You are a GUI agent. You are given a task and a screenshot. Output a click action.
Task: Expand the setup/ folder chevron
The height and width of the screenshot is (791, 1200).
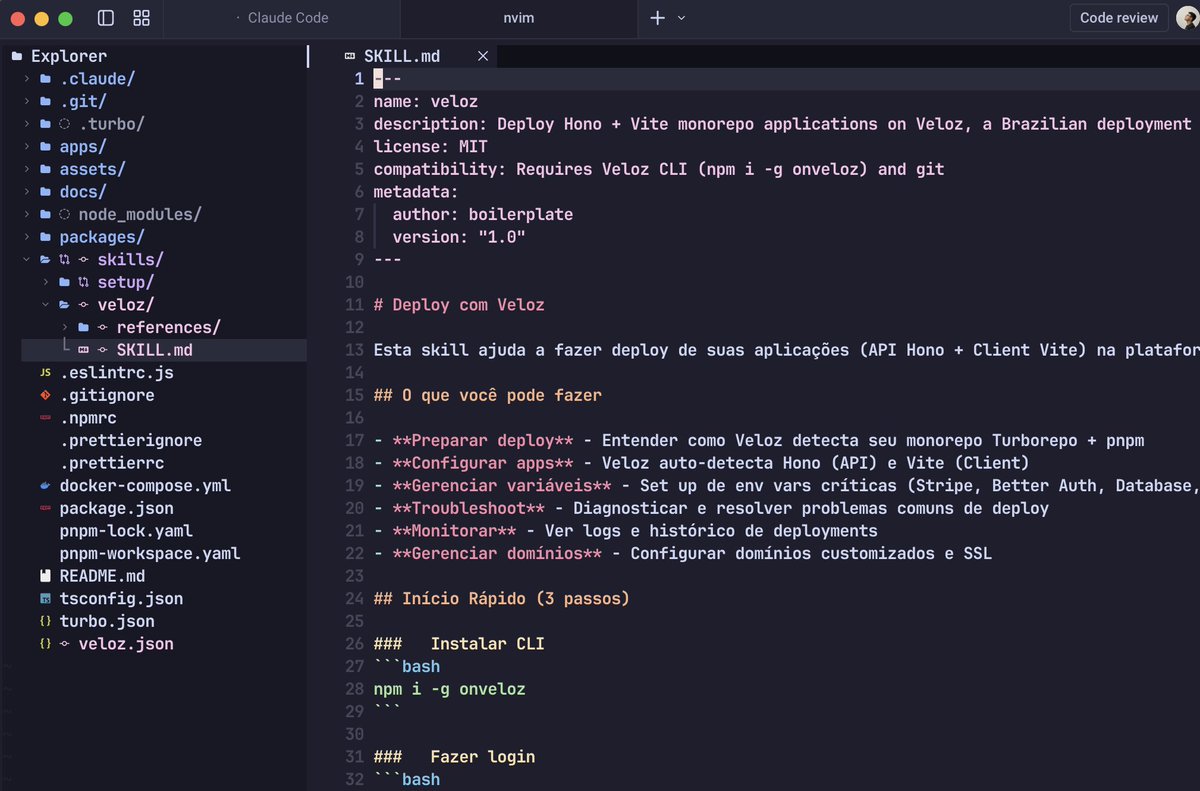point(46,282)
